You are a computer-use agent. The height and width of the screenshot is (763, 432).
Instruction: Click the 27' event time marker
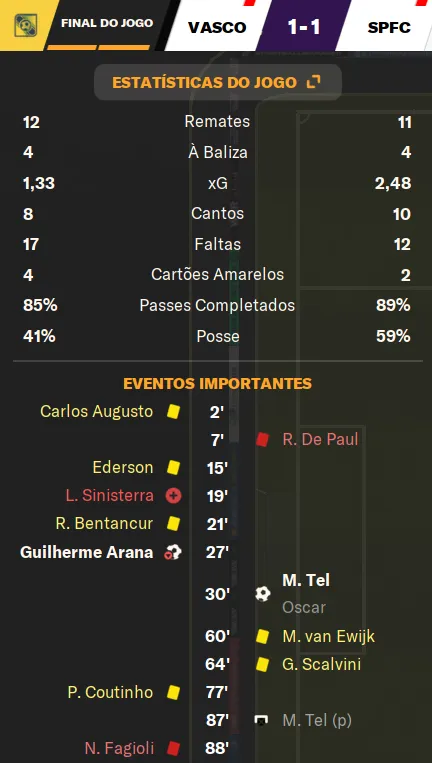pos(217,553)
